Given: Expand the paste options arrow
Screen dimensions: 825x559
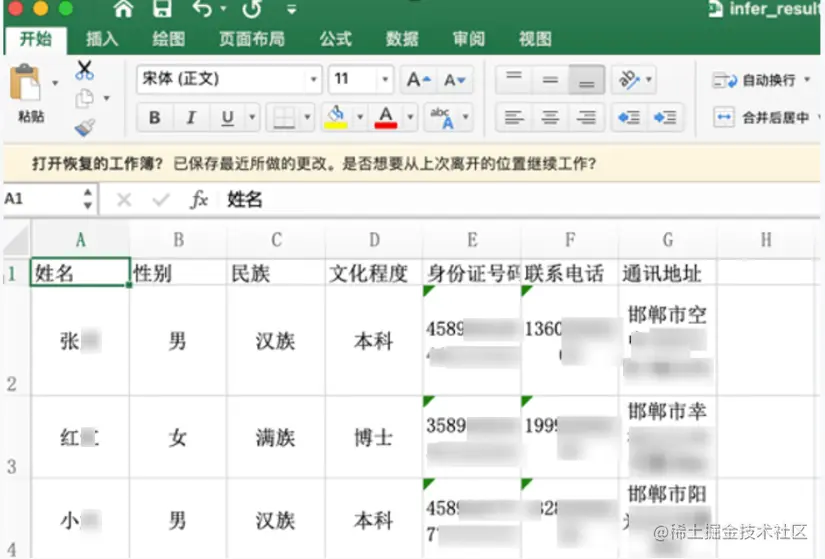Looking at the screenshot, I should pyautogui.click(x=55, y=83).
